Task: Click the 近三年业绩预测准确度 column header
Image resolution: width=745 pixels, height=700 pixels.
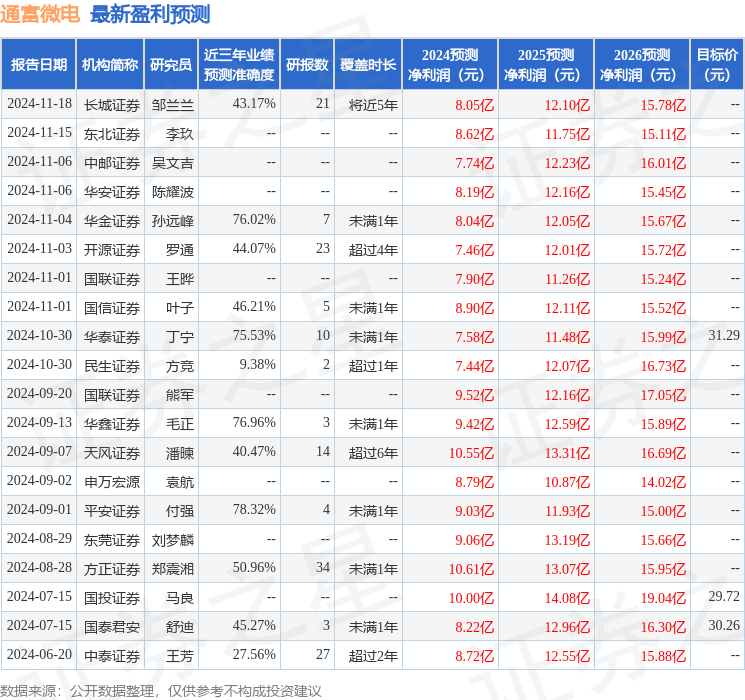Action: point(239,65)
